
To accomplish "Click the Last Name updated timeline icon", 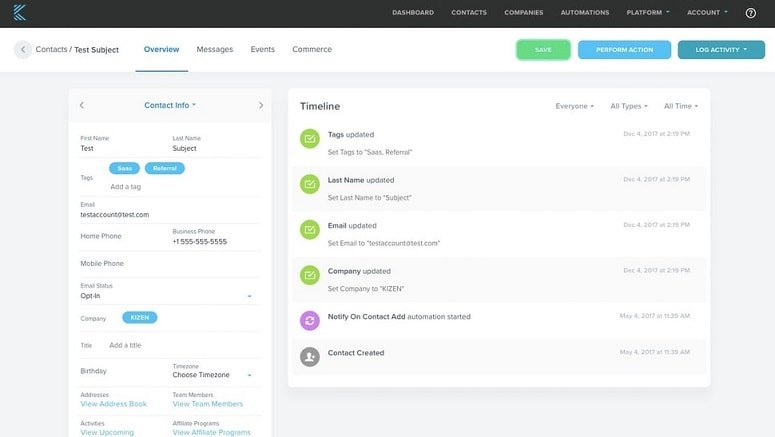I will click(310, 184).
